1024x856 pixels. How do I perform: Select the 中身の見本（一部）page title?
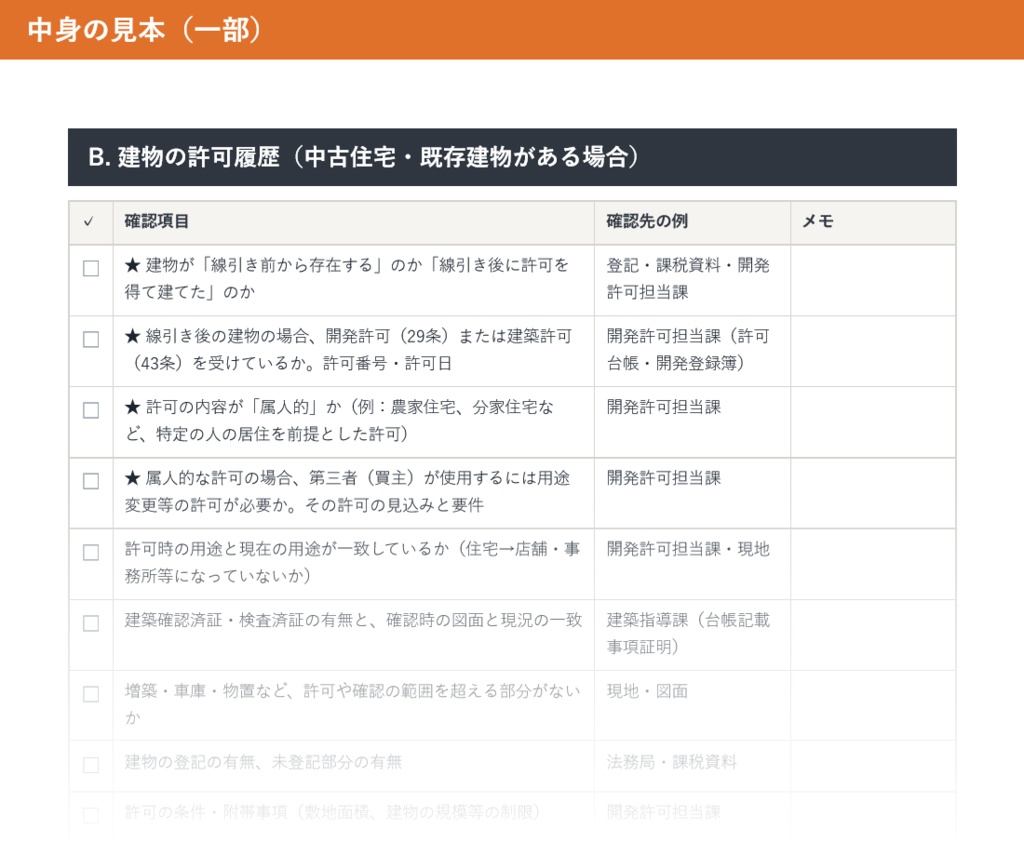(144, 30)
